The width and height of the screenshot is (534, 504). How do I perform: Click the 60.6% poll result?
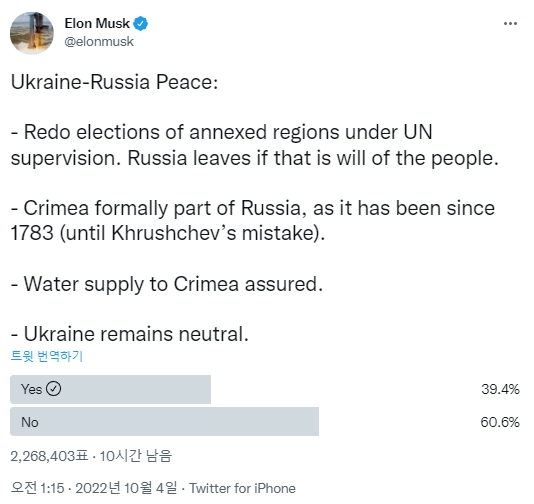(x=500, y=422)
